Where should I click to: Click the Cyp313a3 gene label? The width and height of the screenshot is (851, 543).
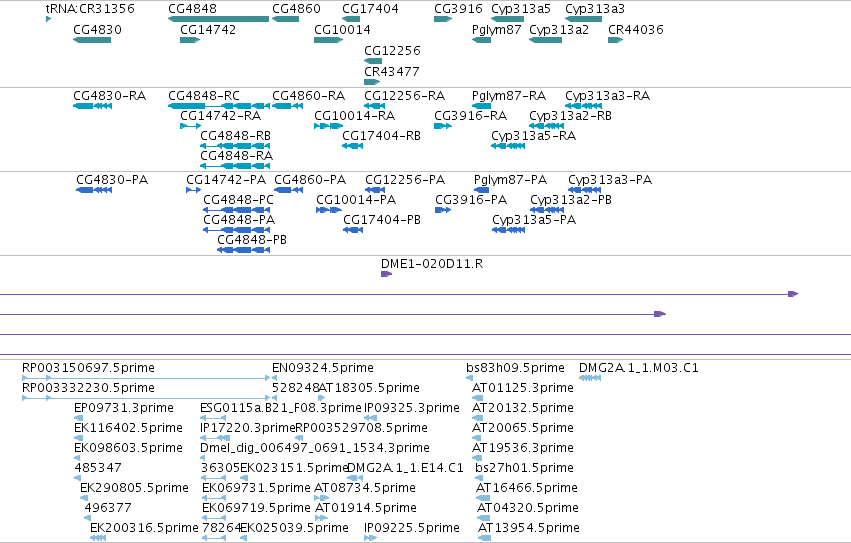(x=595, y=9)
